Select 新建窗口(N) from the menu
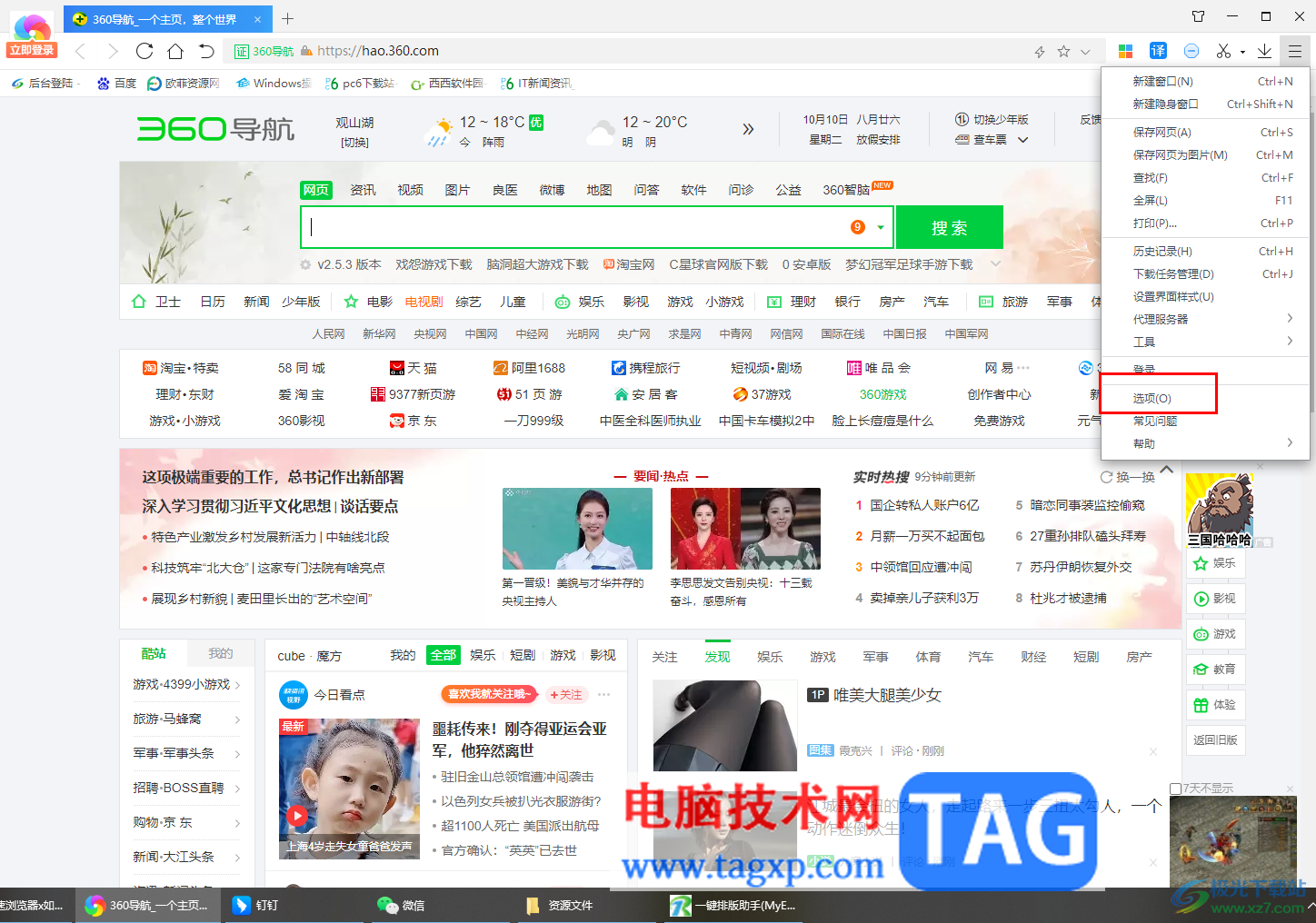Image resolution: width=1316 pixels, height=923 pixels. pos(1204,81)
